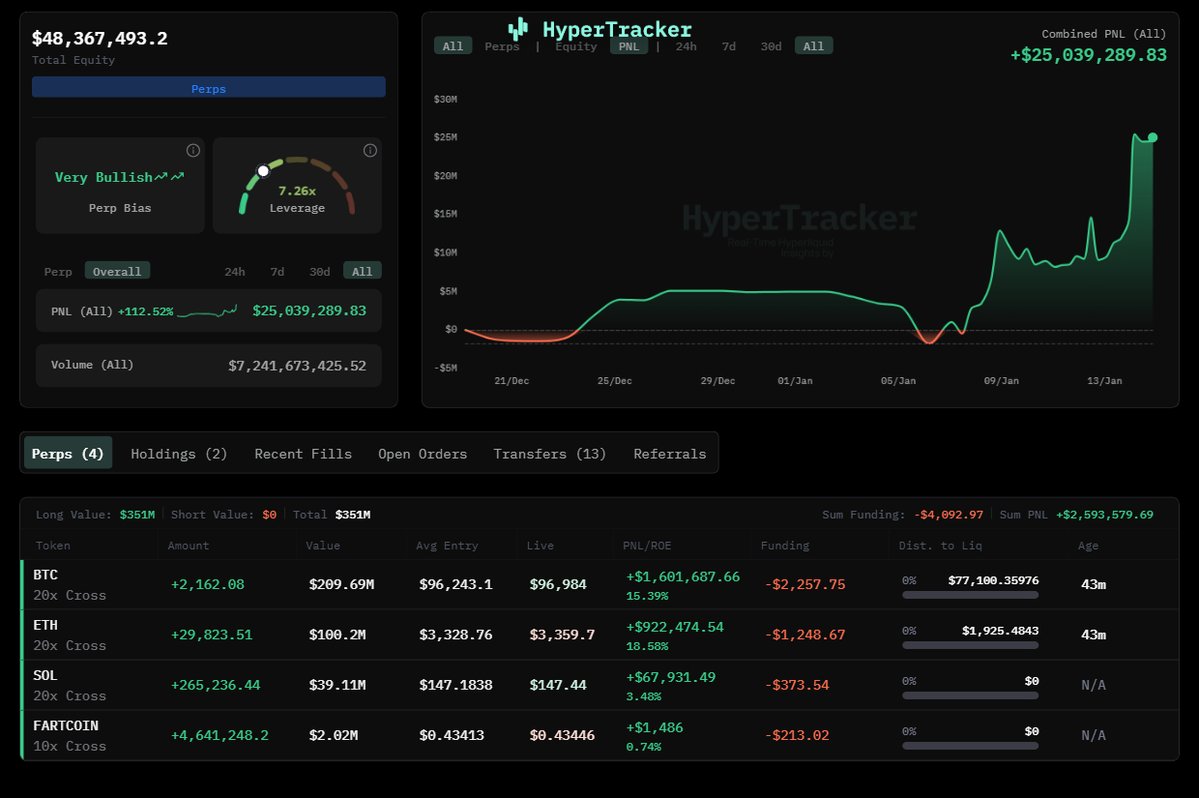Choose All in the stats panel

[x=362, y=271]
